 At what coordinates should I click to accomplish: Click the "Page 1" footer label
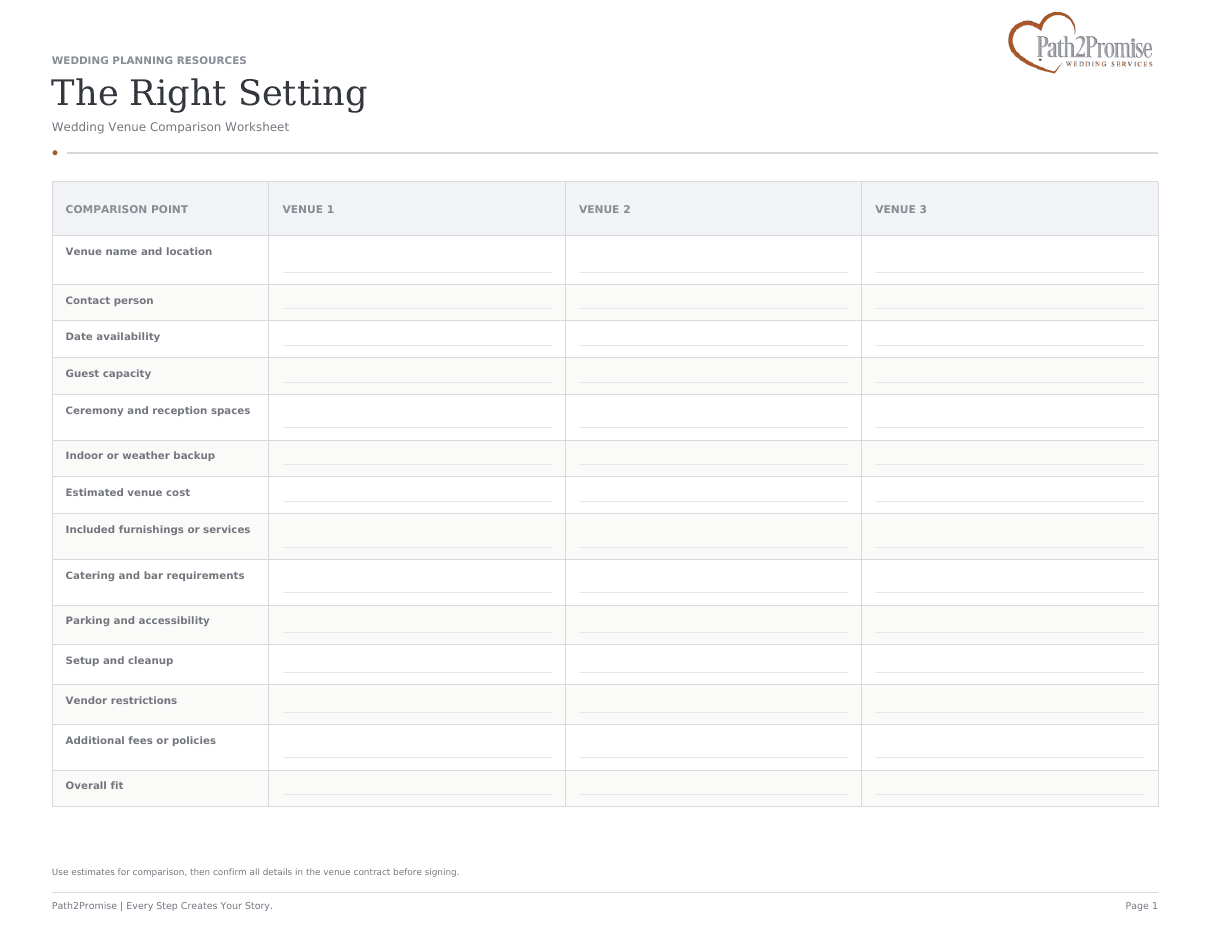pyautogui.click(x=1141, y=906)
